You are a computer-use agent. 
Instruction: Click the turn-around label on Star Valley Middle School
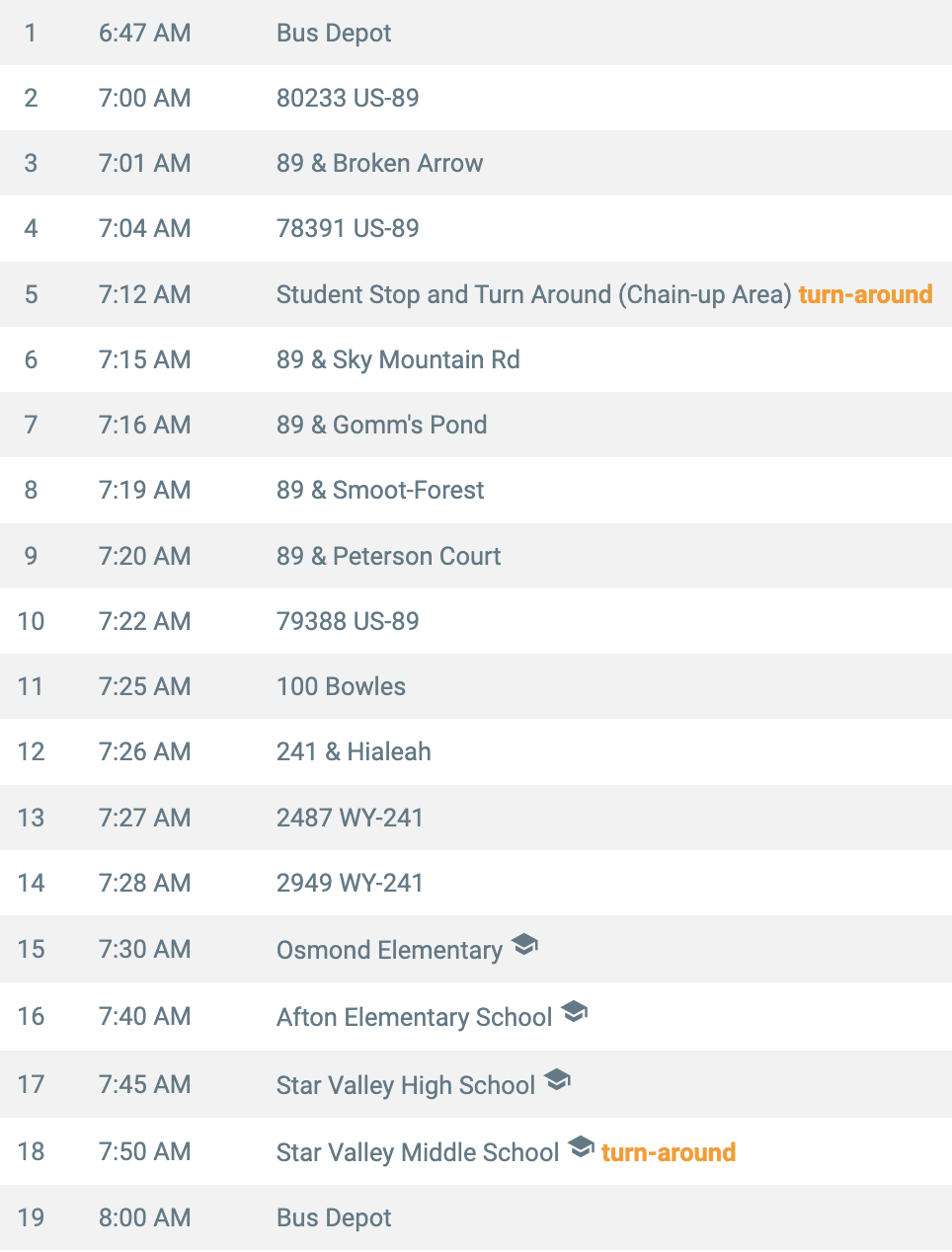coord(669,1152)
